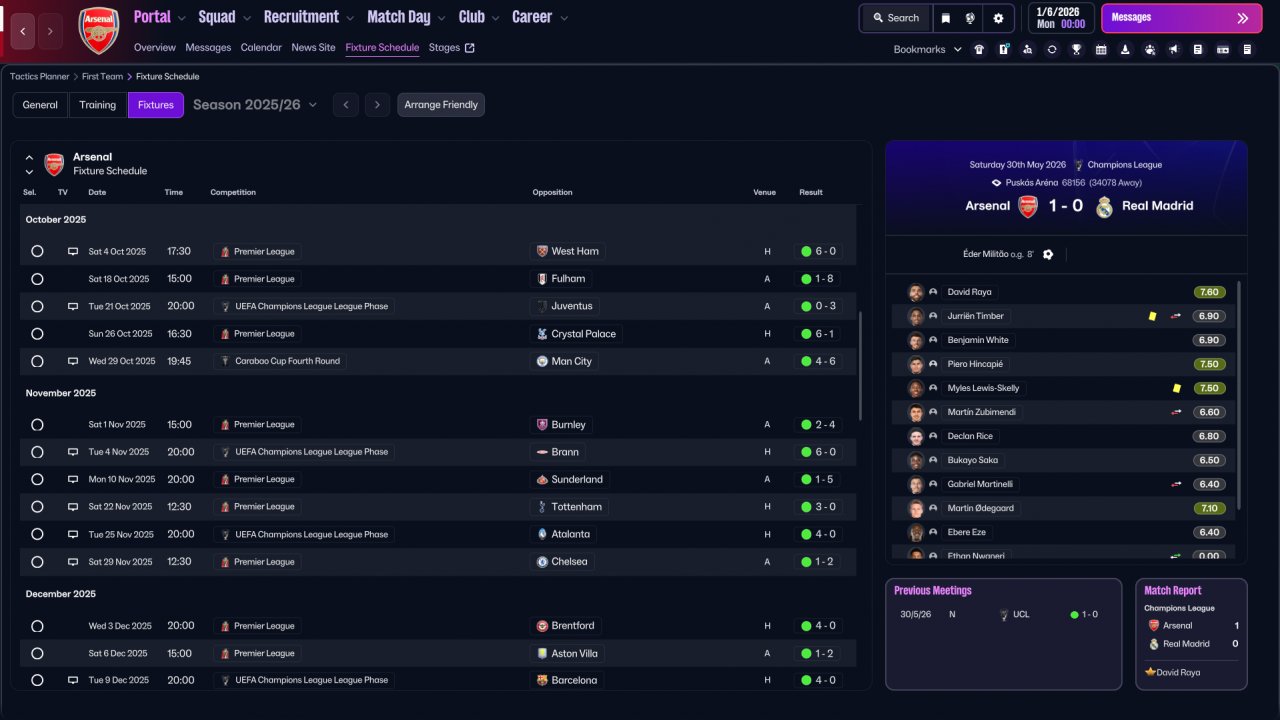1280x720 pixels.
Task: Switch to the Training tab
Action: (x=98, y=105)
